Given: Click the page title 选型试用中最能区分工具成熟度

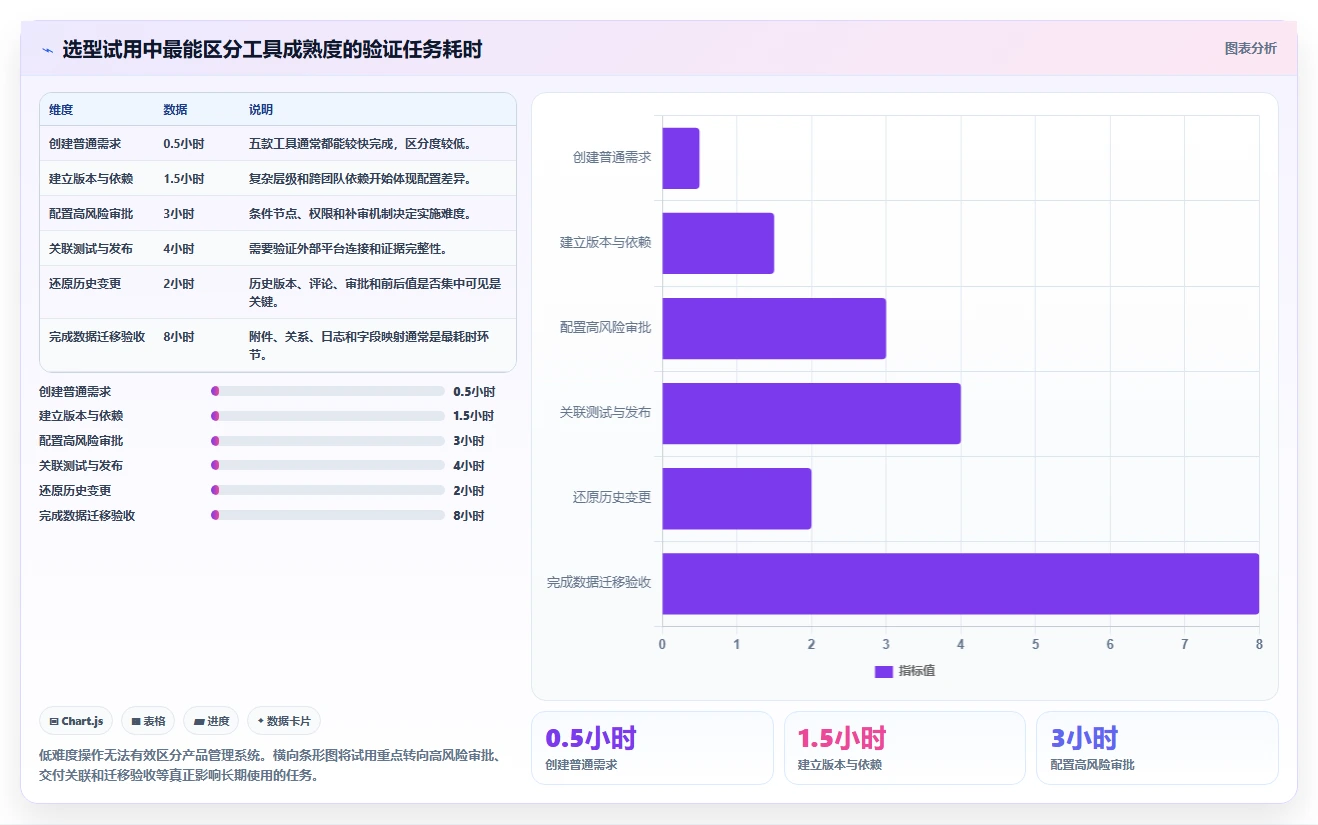Looking at the screenshot, I should 272,49.
